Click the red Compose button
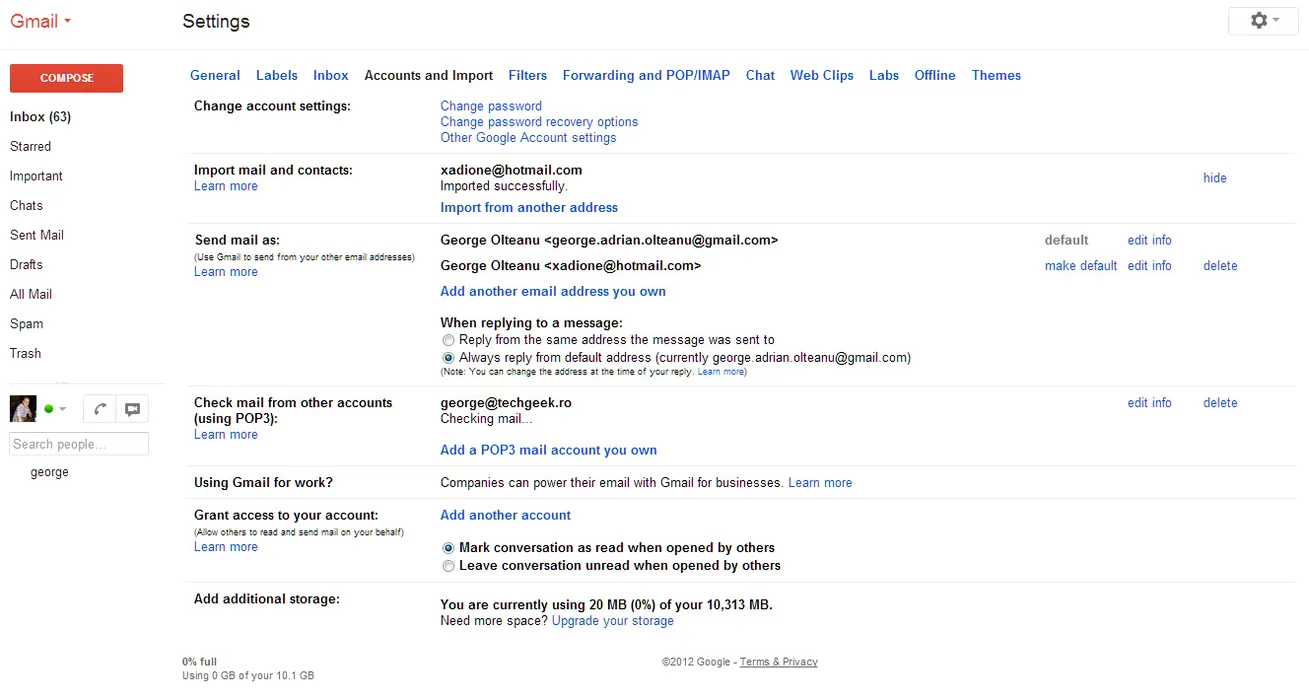The width and height of the screenshot is (1309, 700). tap(66, 78)
